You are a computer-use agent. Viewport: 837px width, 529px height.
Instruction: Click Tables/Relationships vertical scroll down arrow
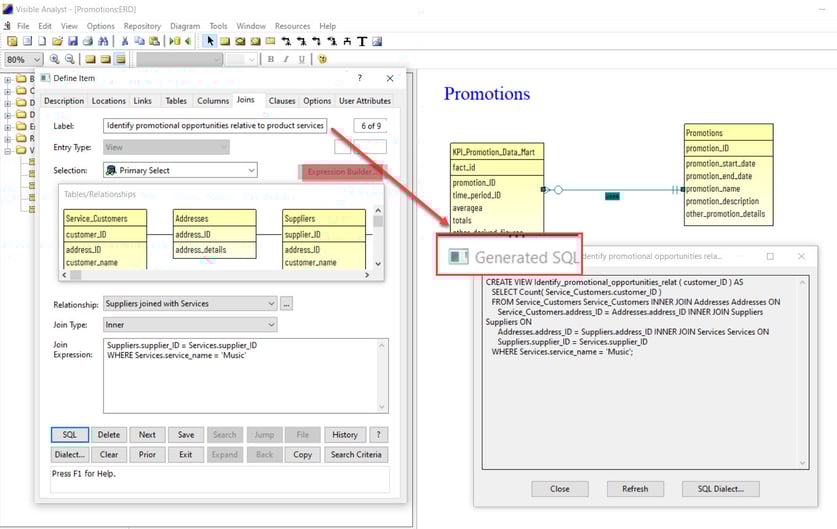[x=378, y=263]
